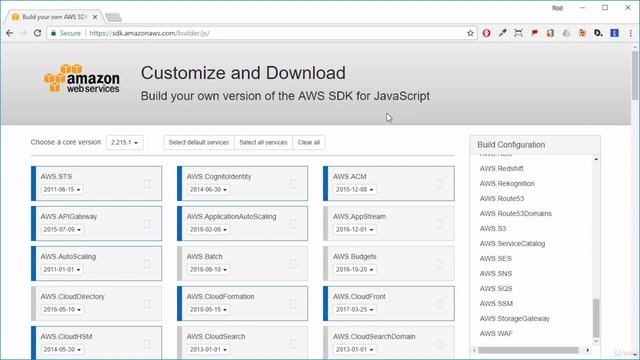Toggle the AWS.CognitoIdentity service checkbox
The width and height of the screenshot is (640, 360).
293,184
